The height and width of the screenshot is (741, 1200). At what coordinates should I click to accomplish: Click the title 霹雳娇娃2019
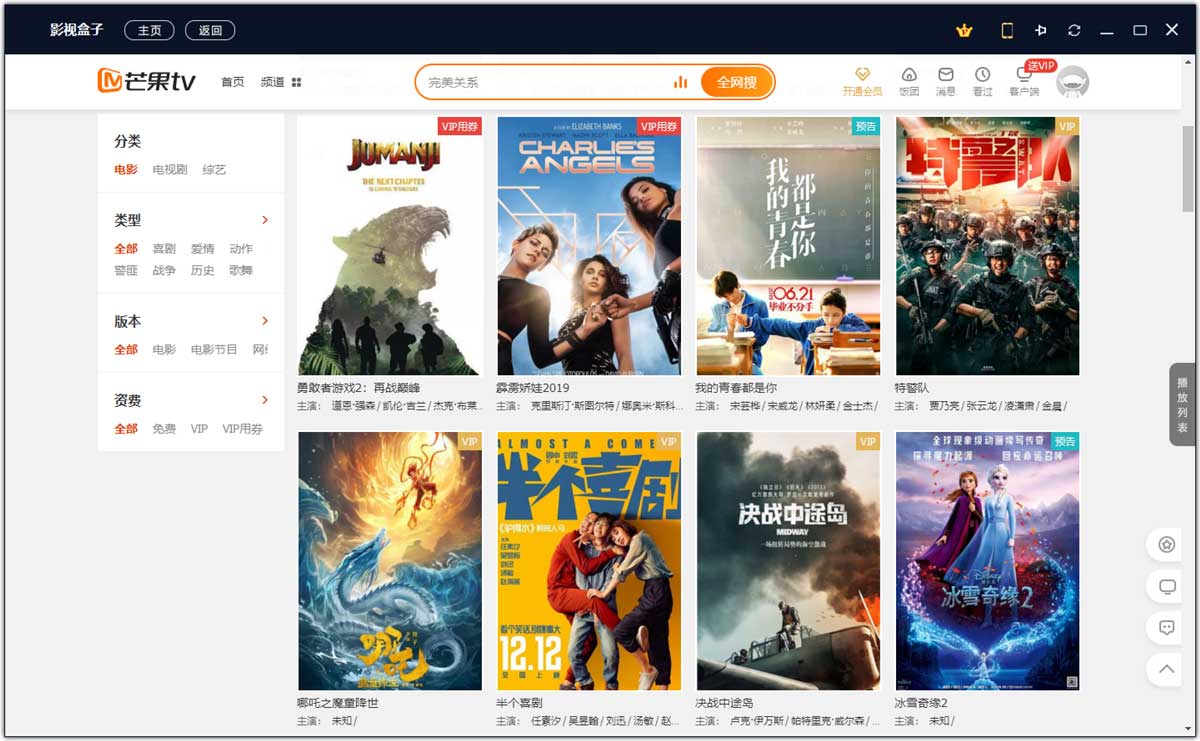coord(533,388)
